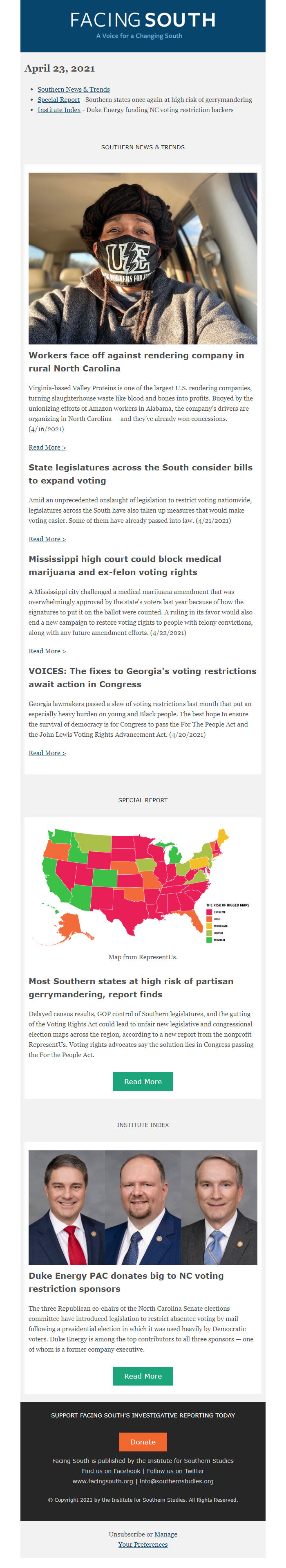Open the Mississippi high court marijuana headline

(x=125, y=565)
